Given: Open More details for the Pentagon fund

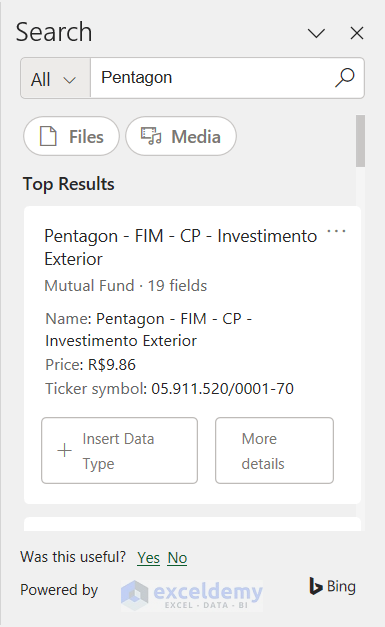Looking at the screenshot, I should tap(274, 451).
